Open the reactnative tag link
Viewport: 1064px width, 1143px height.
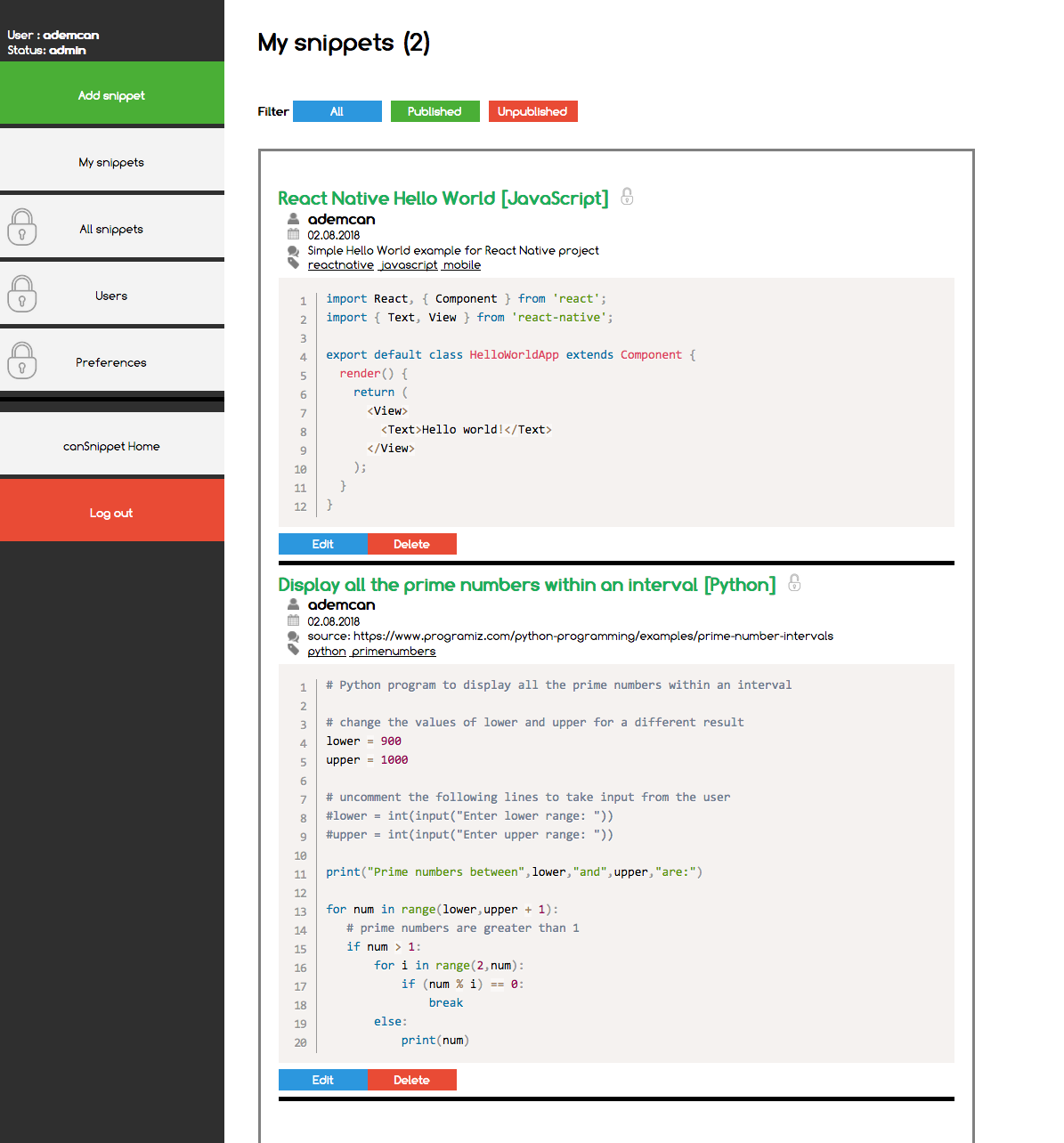click(x=341, y=264)
